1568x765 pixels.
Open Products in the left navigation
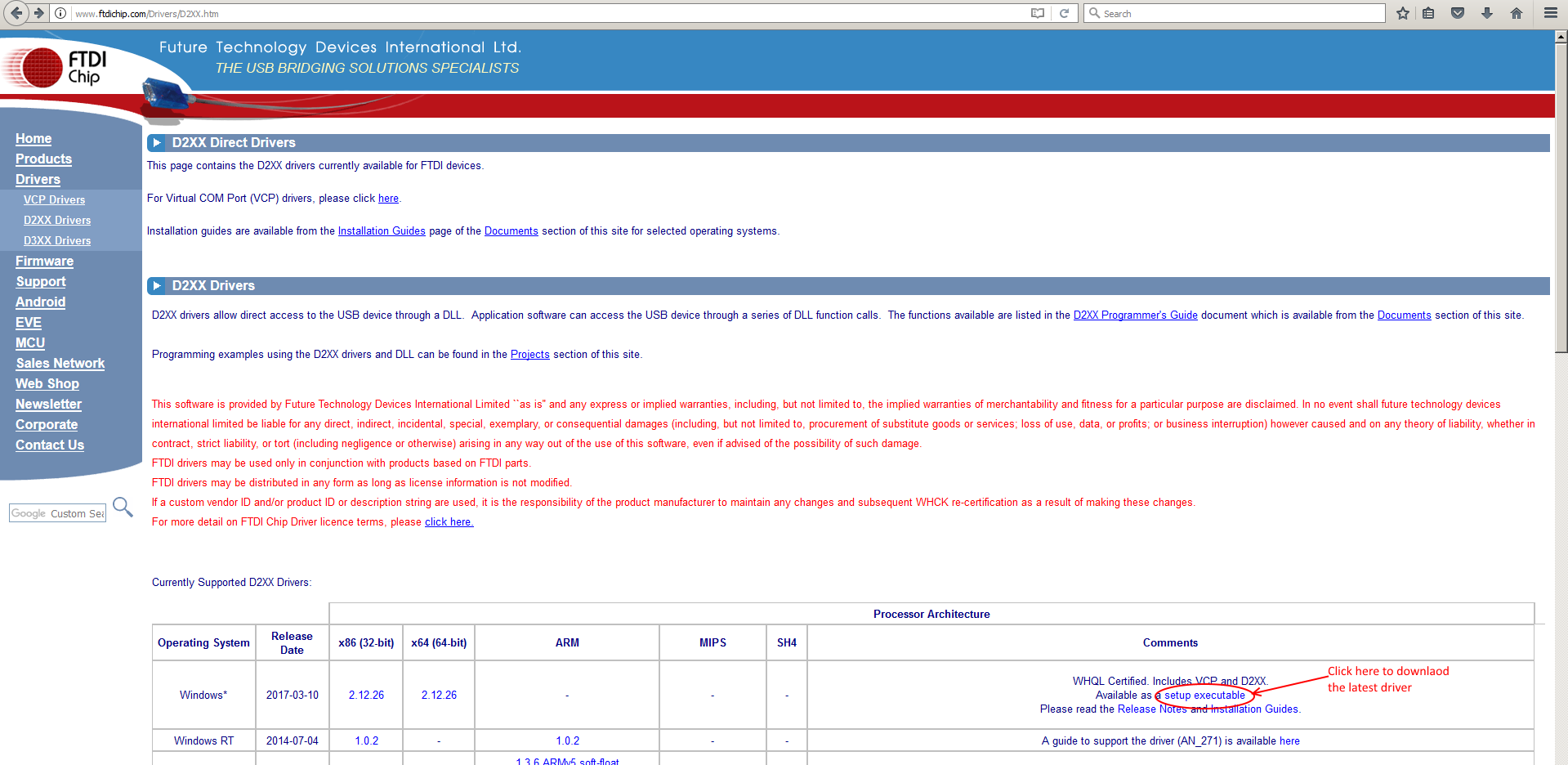coord(43,159)
